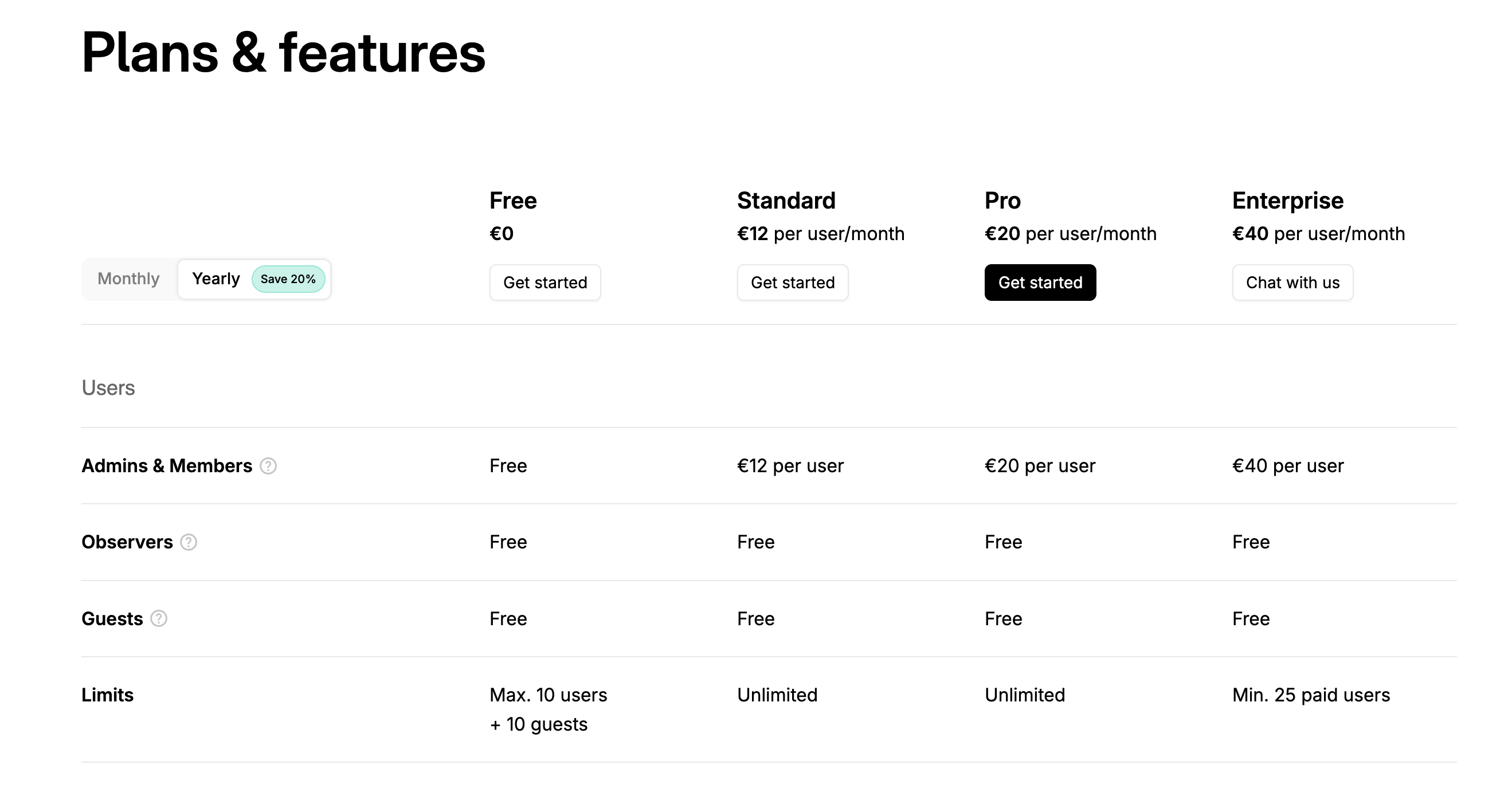The width and height of the screenshot is (1512, 800).
Task: Switch billing to Monthly
Action: tap(128, 279)
